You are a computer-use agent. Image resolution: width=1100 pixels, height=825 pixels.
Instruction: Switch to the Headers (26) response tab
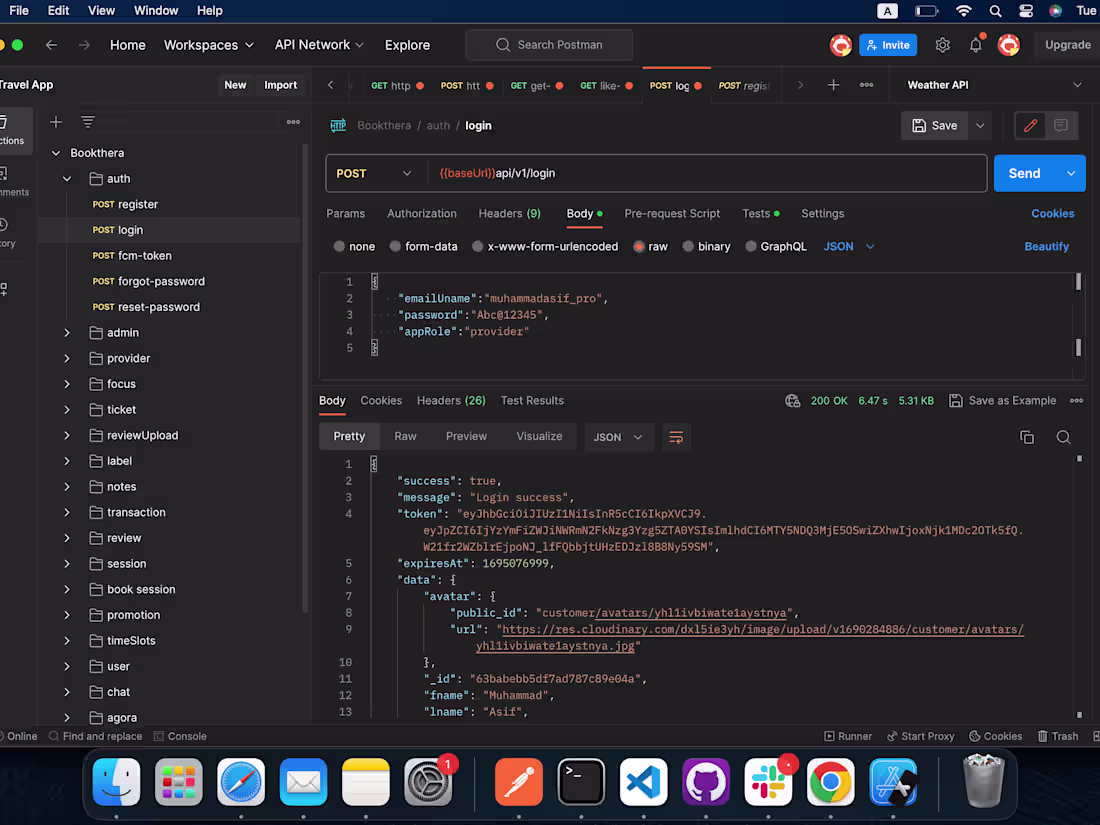tap(451, 400)
